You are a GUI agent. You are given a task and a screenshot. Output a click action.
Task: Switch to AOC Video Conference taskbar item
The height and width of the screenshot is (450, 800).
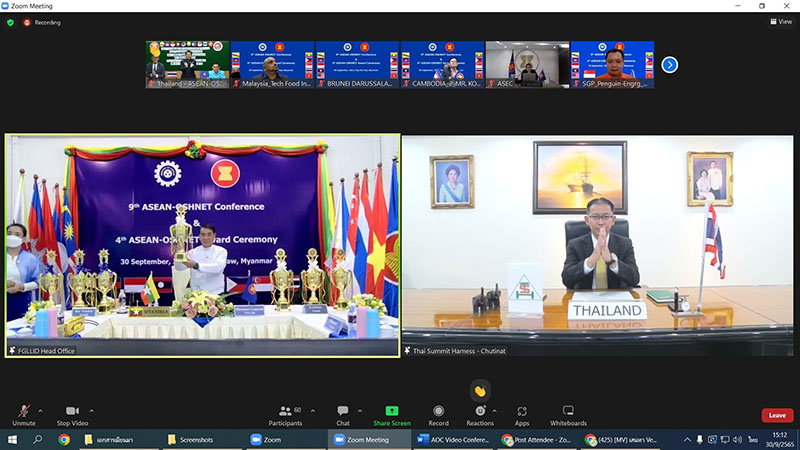(454, 439)
